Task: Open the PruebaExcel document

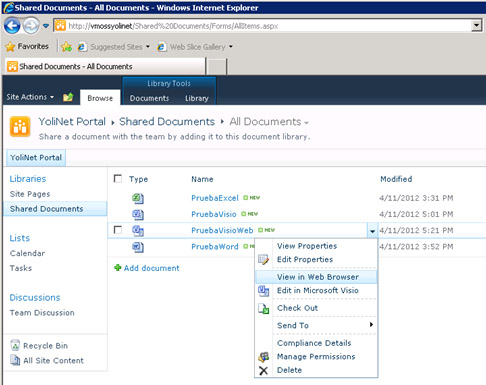Action: 215,198
